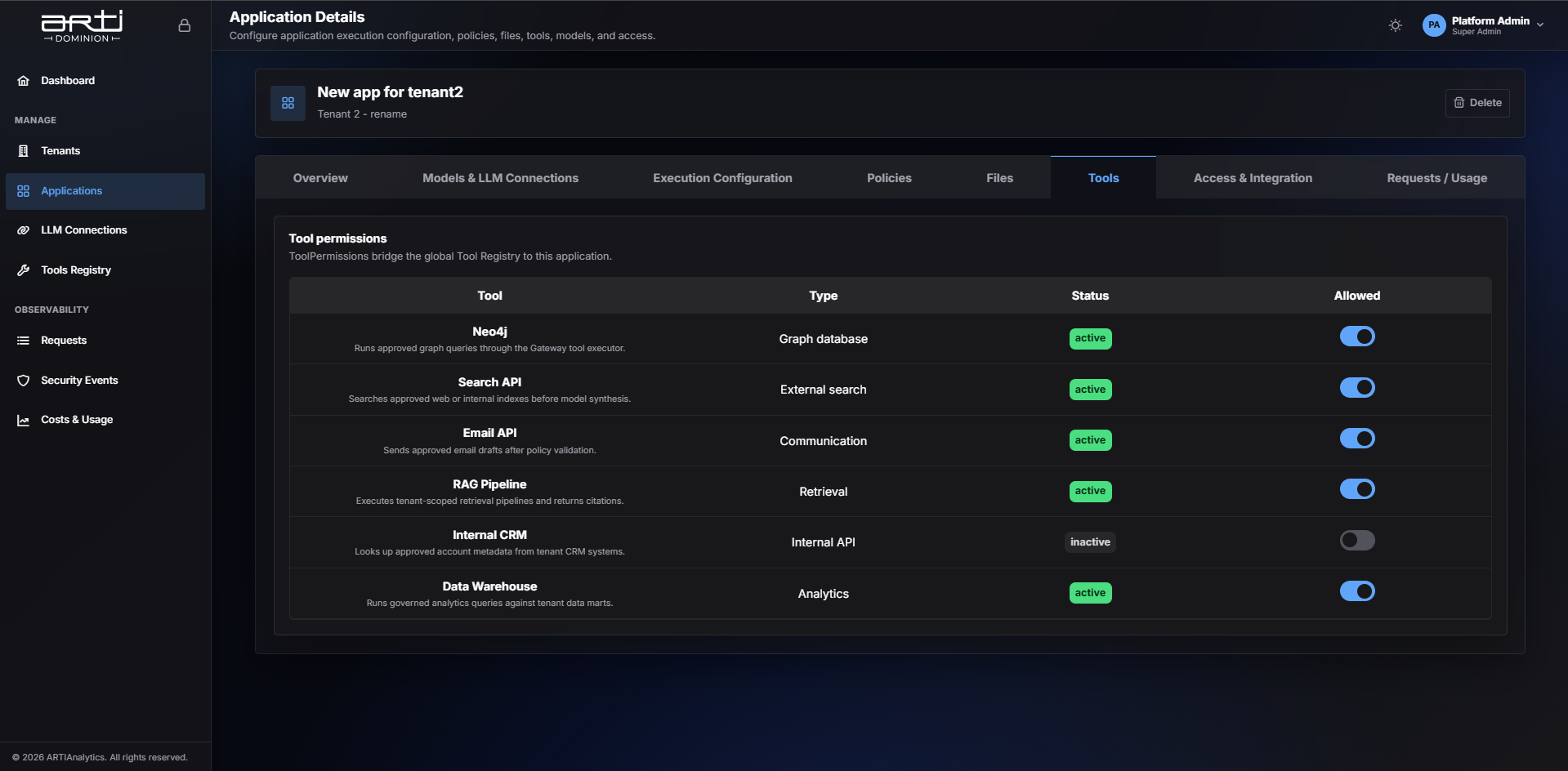1568x771 pixels.
Task: Click the Analytics type cell
Action: pyautogui.click(x=823, y=594)
